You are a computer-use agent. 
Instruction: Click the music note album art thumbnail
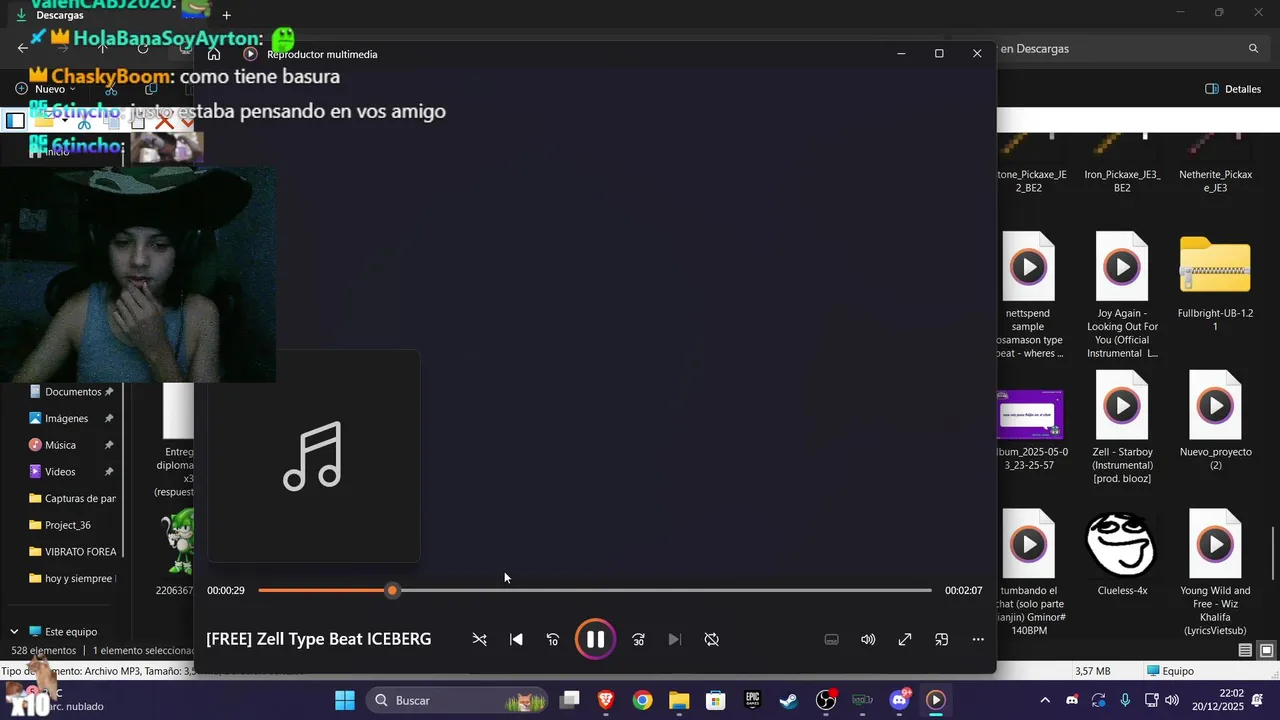point(314,456)
